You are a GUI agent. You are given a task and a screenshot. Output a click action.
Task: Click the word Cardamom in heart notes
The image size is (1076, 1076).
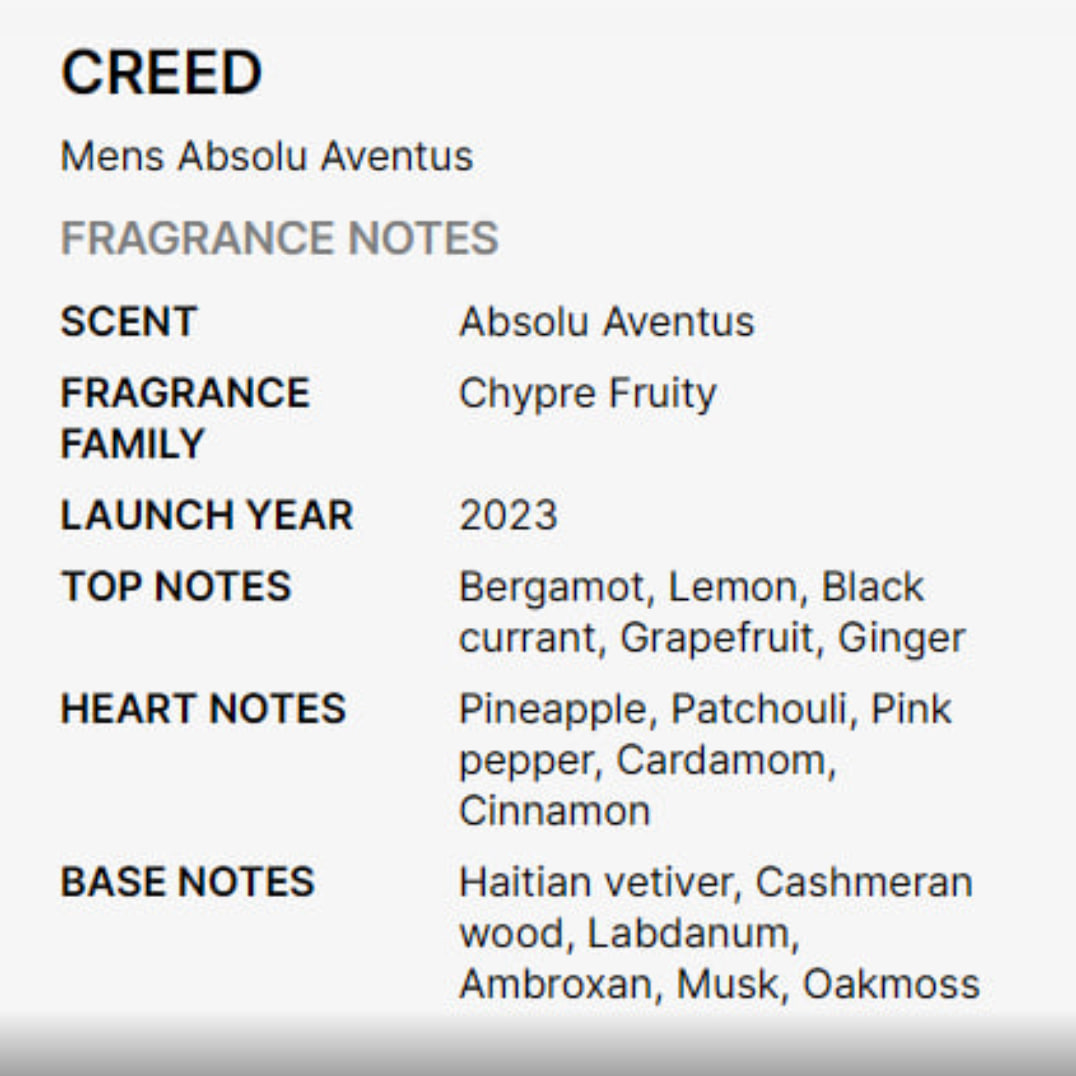720,760
